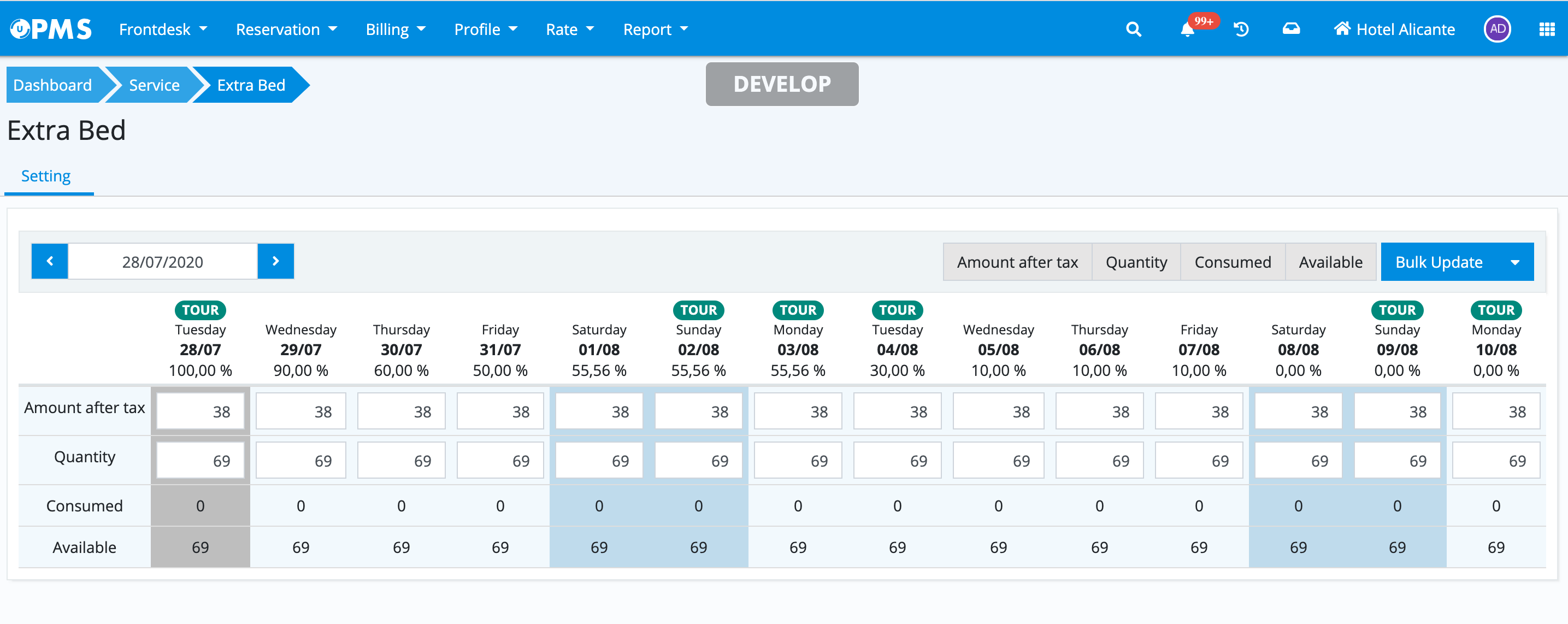Toggle the Amount after tax filter
The height and width of the screenshot is (624, 1568).
(1017, 262)
